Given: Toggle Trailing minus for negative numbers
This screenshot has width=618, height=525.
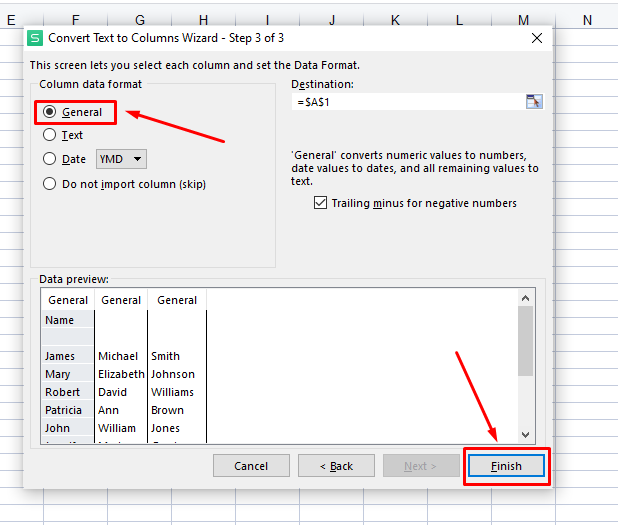Looking at the screenshot, I should pos(320,203).
